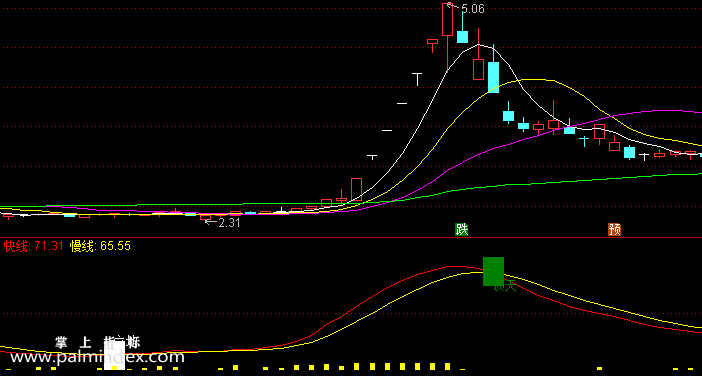Select the red hollow candle at the breakout start
Viewport: 702px width, 376px height.
pyautogui.click(x=356, y=189)
